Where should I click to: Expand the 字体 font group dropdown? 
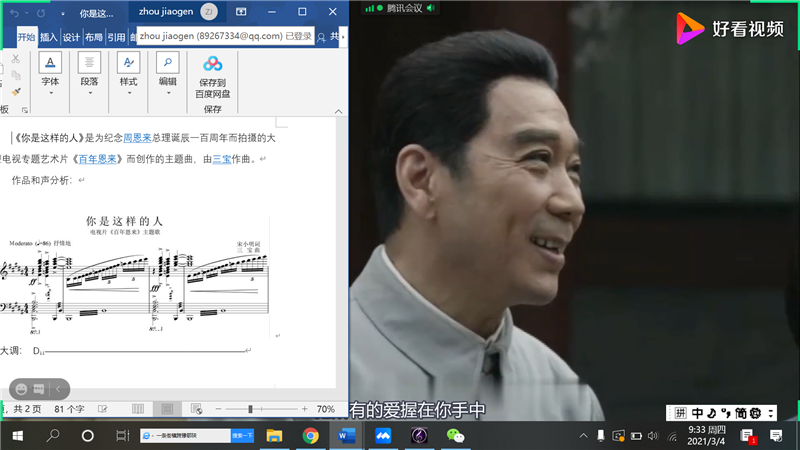click(x=50, y=92)
